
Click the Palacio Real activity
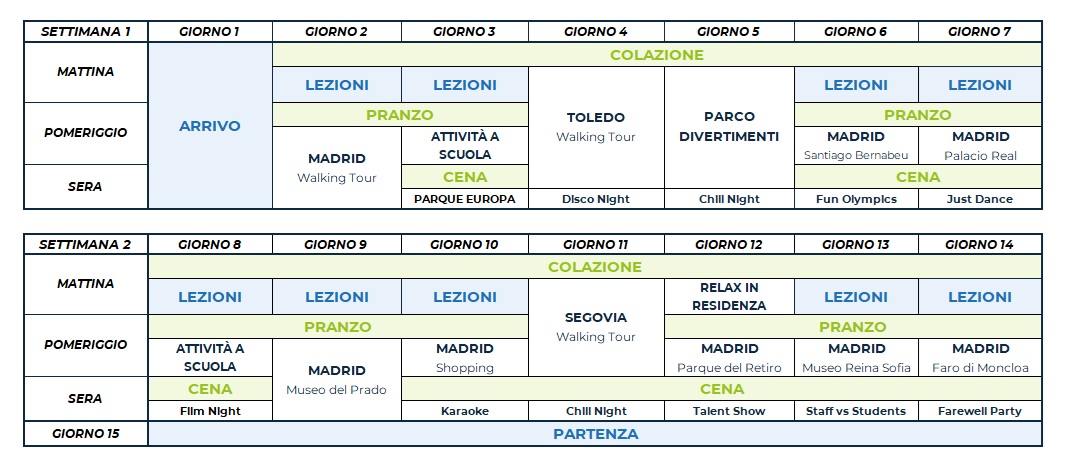(980, 145)
